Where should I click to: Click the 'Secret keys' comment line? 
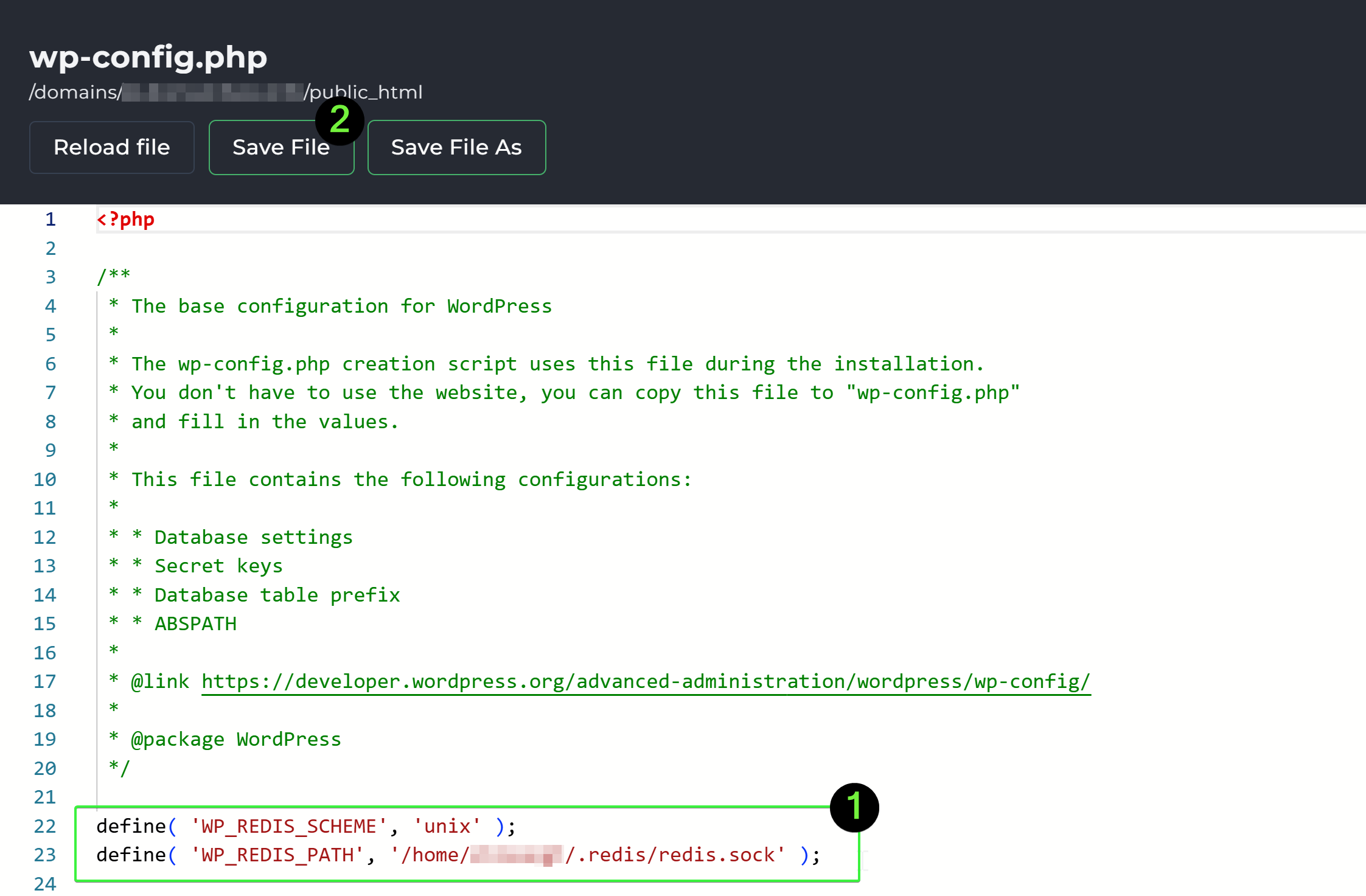[x=218, y=566]
